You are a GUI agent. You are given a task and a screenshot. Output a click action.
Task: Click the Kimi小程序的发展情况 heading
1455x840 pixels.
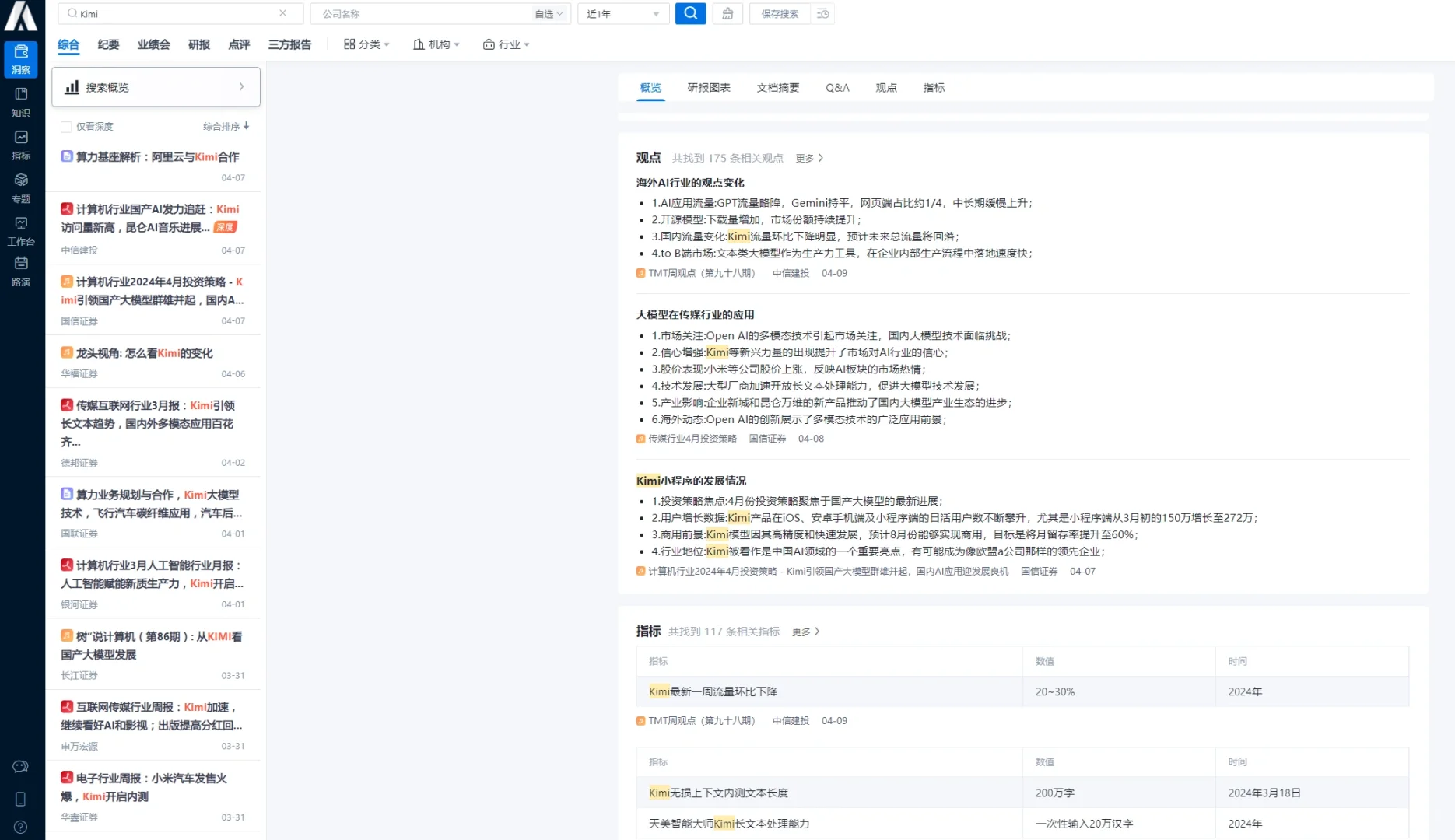[x=691, y=481]
